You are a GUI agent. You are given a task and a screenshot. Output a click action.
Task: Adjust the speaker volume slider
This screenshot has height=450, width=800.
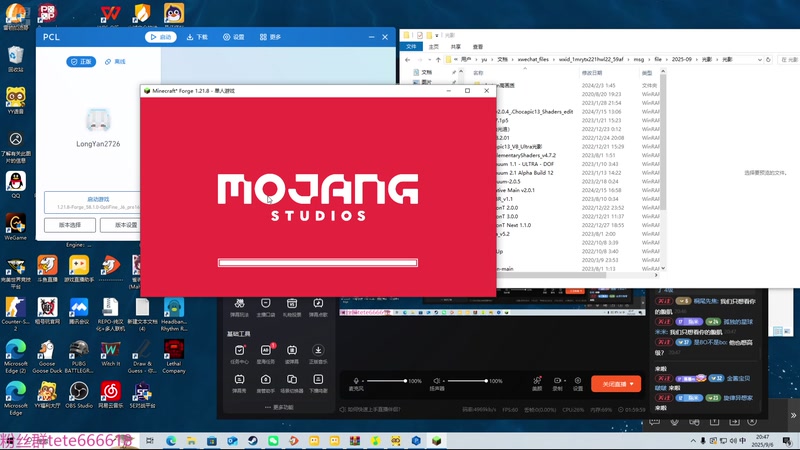467,381
